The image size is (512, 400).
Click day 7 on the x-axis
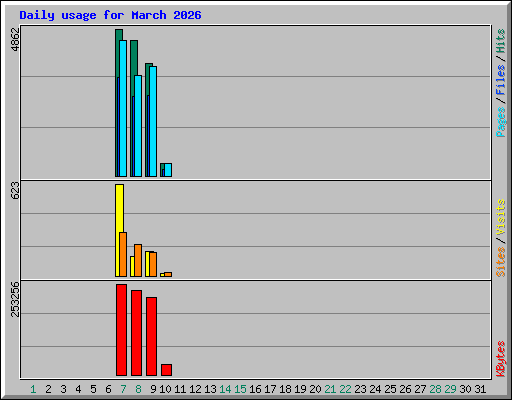(x=123, y=389)
